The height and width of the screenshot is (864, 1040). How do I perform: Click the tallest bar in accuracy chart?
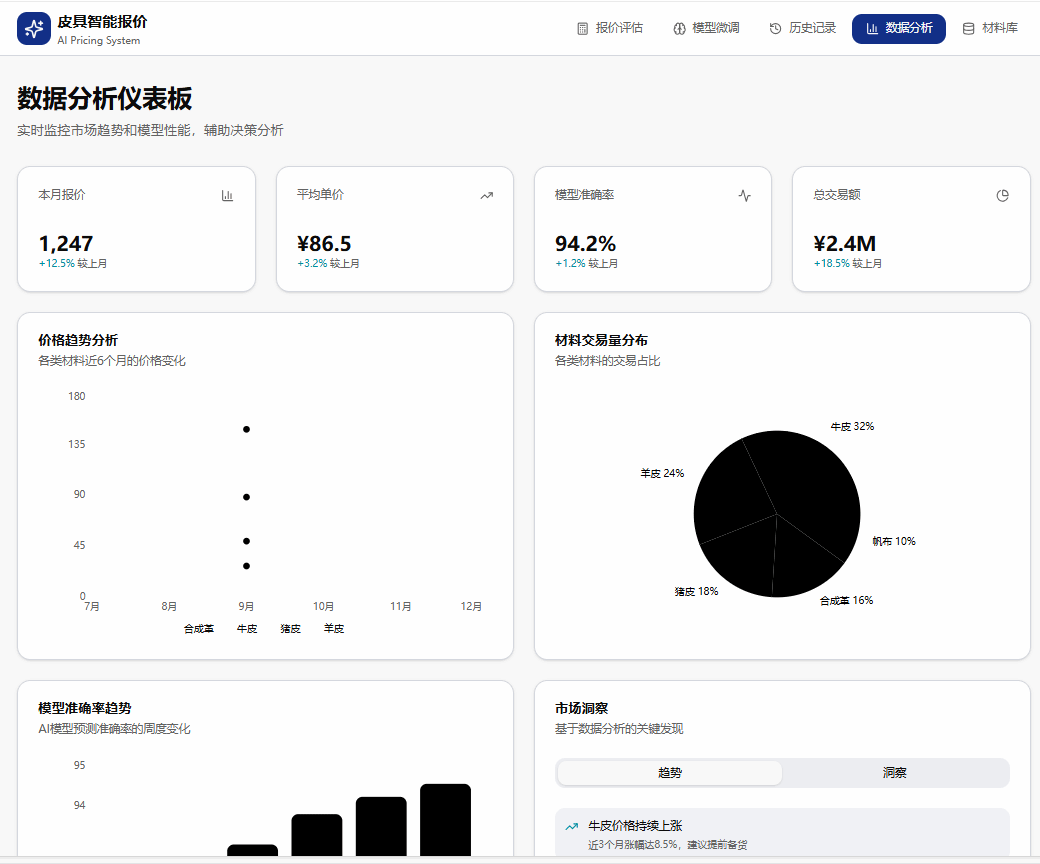(x=445, y=820)
